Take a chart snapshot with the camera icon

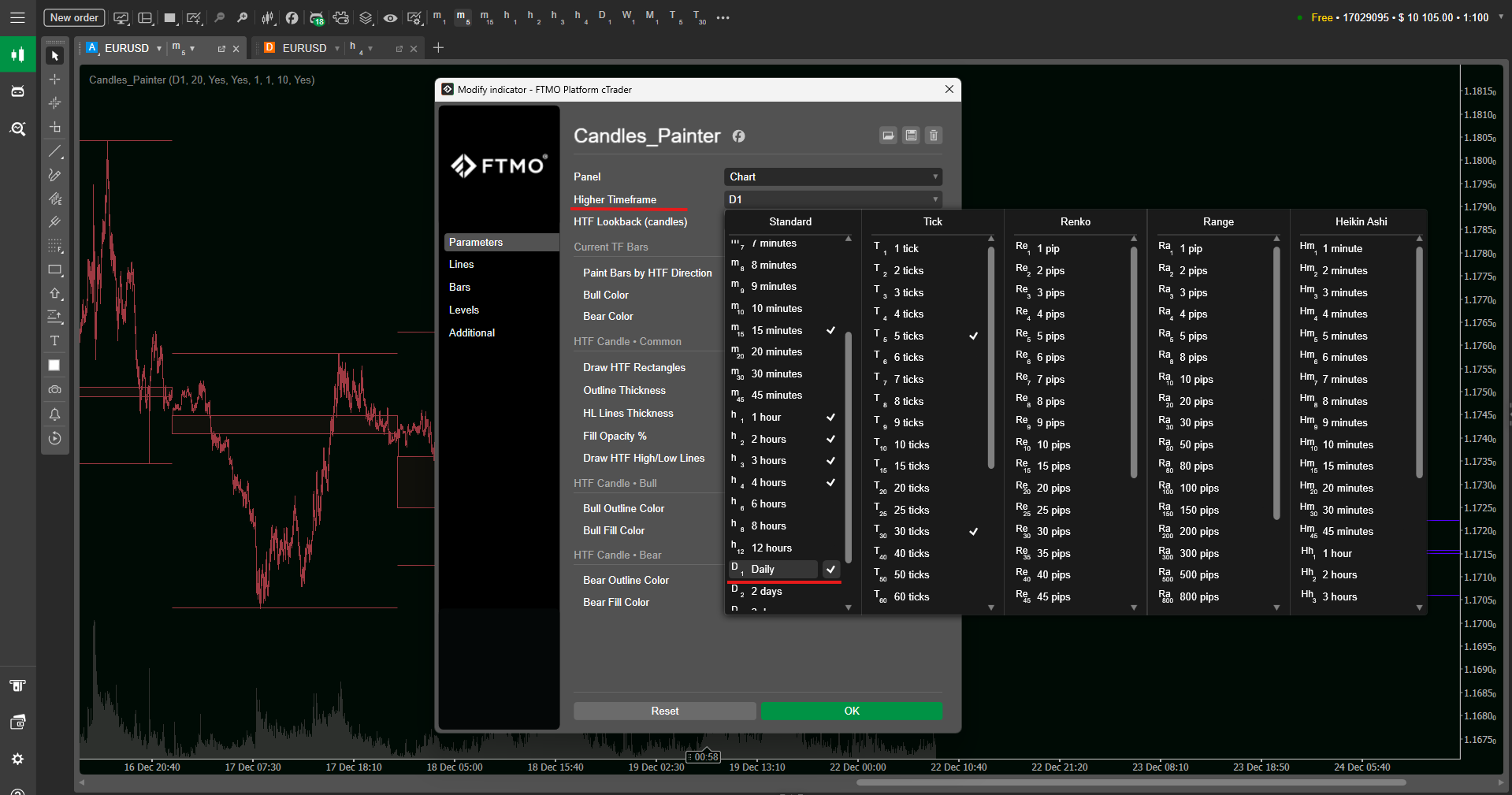point(55,389)
